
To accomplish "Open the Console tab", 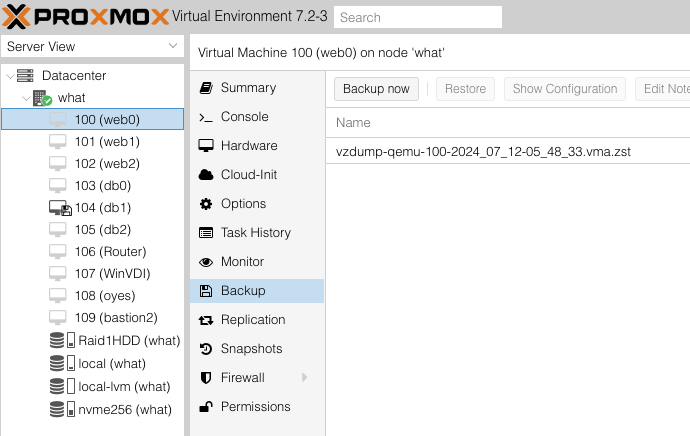I will pos(257,117).
